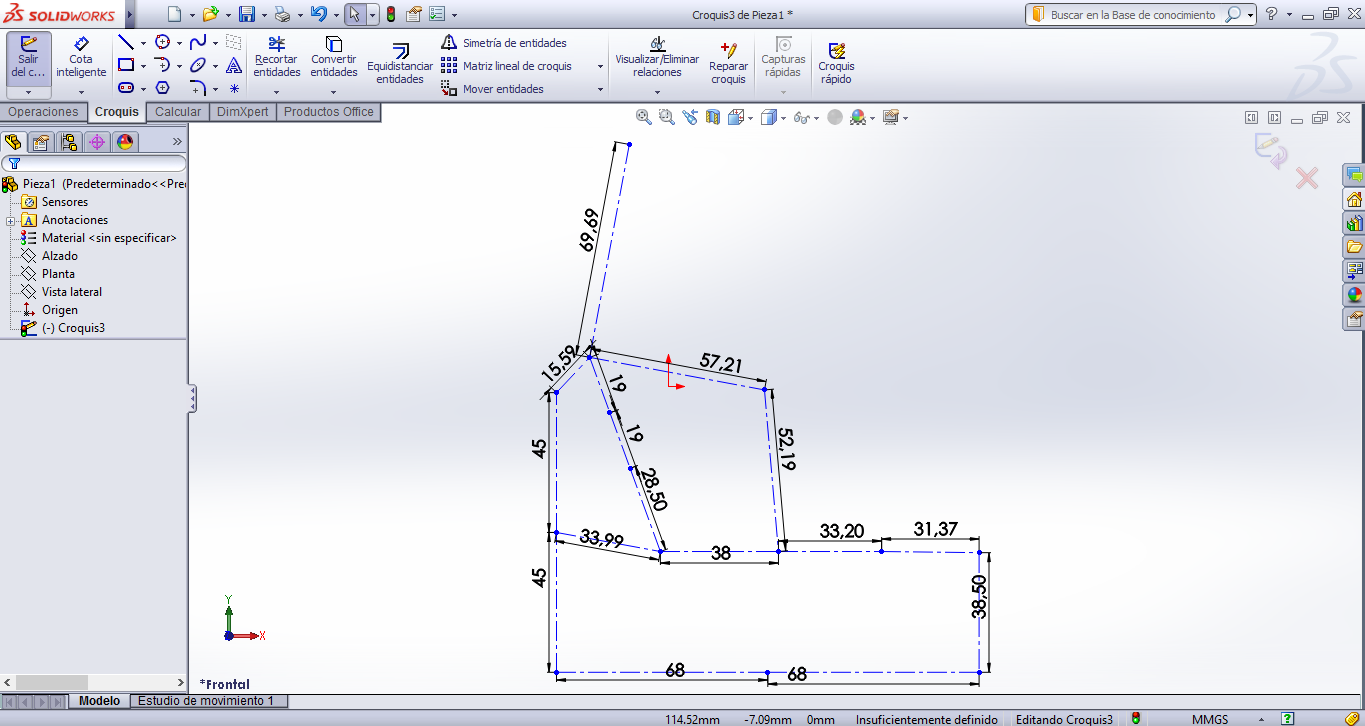Click the MMGS units status button

click(1210, 719)
